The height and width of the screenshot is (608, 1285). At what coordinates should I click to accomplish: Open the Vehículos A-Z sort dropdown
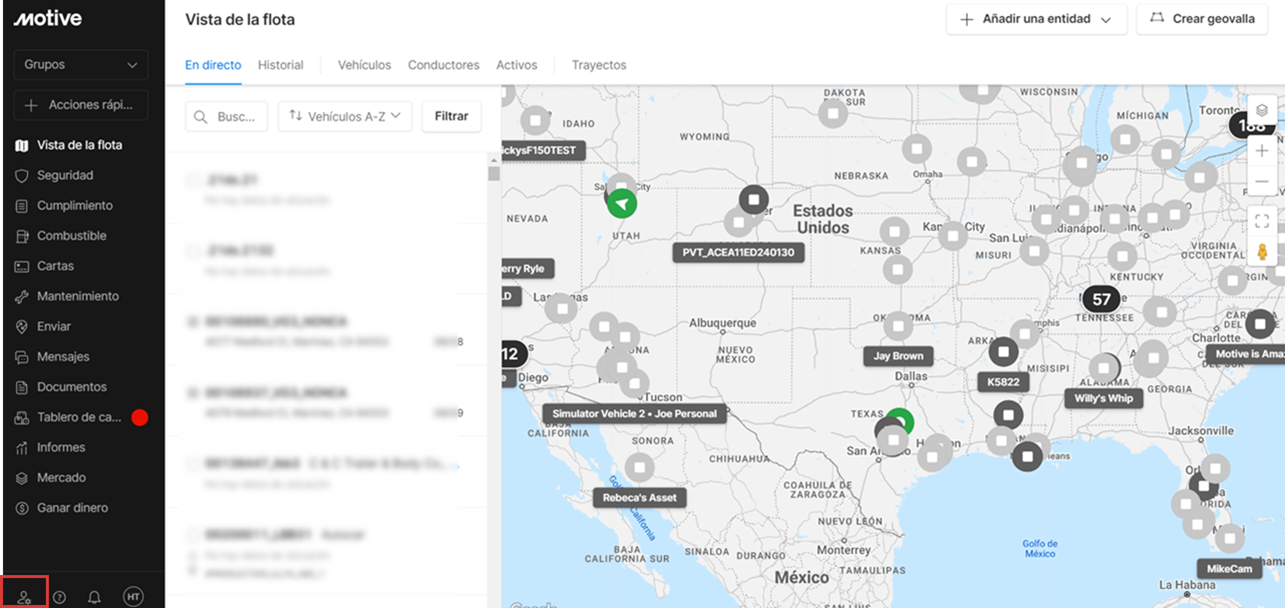tap(345, 116)
